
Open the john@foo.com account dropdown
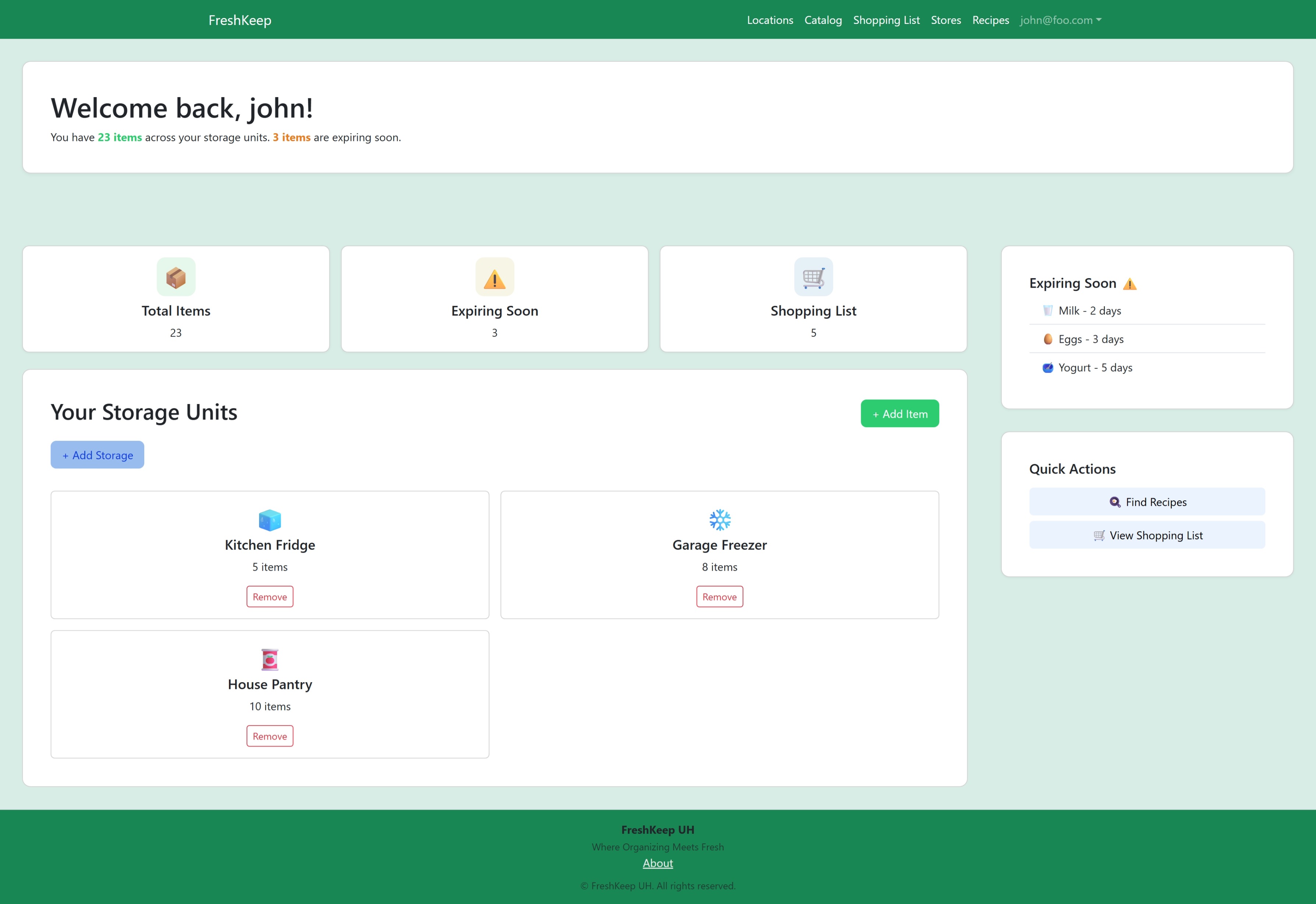[1060, 20]
